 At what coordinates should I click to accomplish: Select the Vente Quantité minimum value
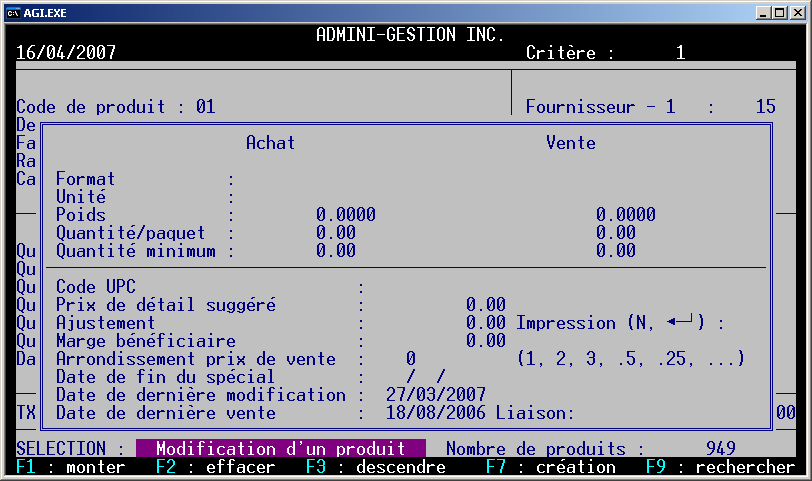click(x=616, y=251)
